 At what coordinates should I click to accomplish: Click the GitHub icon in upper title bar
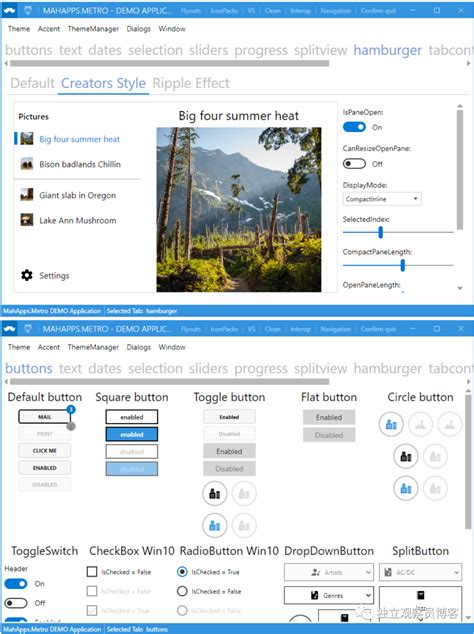click(28, 11)
